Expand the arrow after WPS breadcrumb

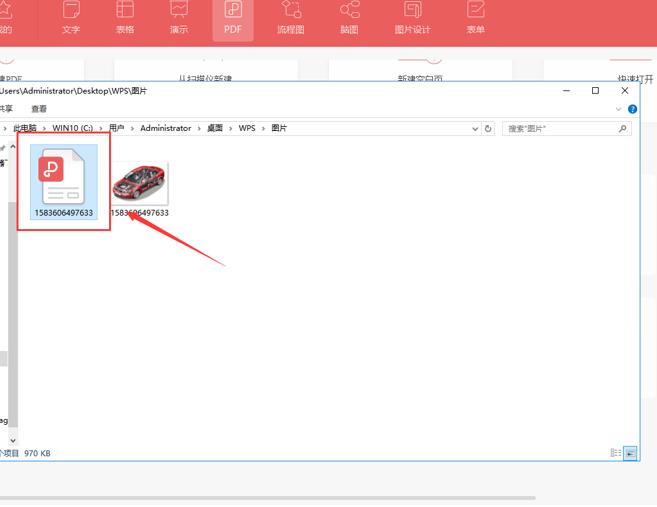(263, 129)
